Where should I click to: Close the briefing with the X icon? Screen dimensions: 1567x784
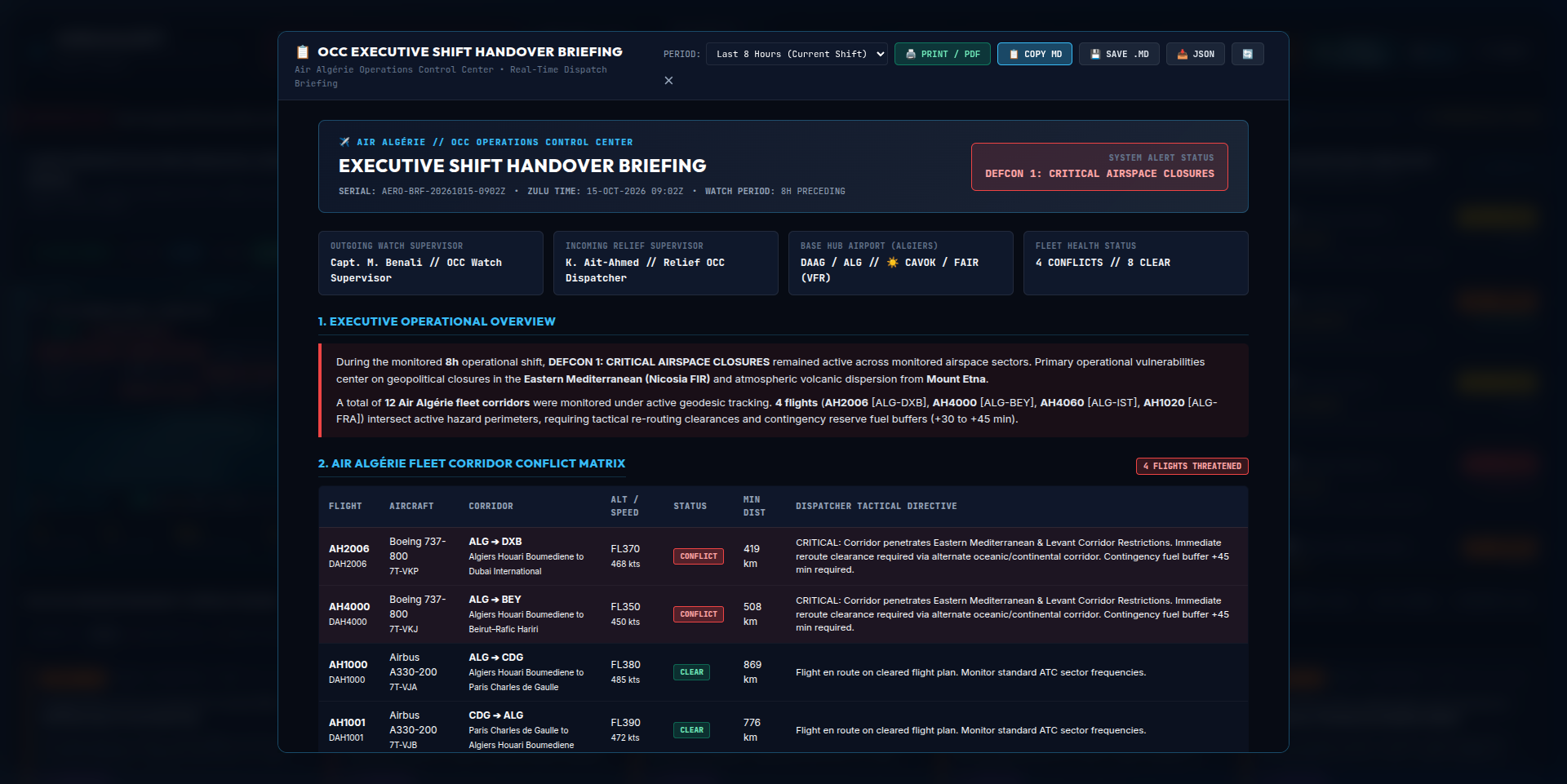click(668, 80)
